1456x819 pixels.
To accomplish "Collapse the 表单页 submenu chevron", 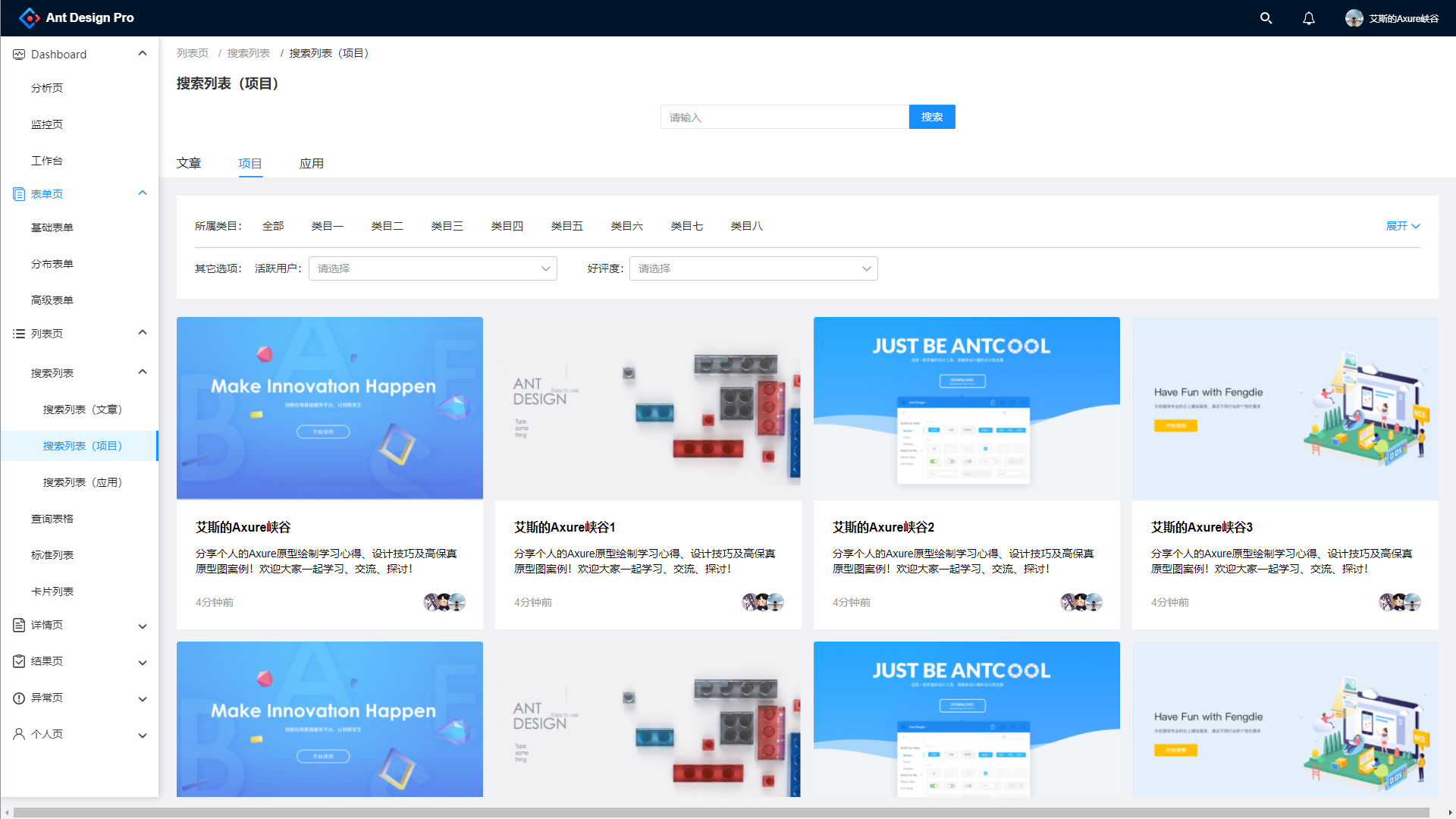I will coord(143,193).
